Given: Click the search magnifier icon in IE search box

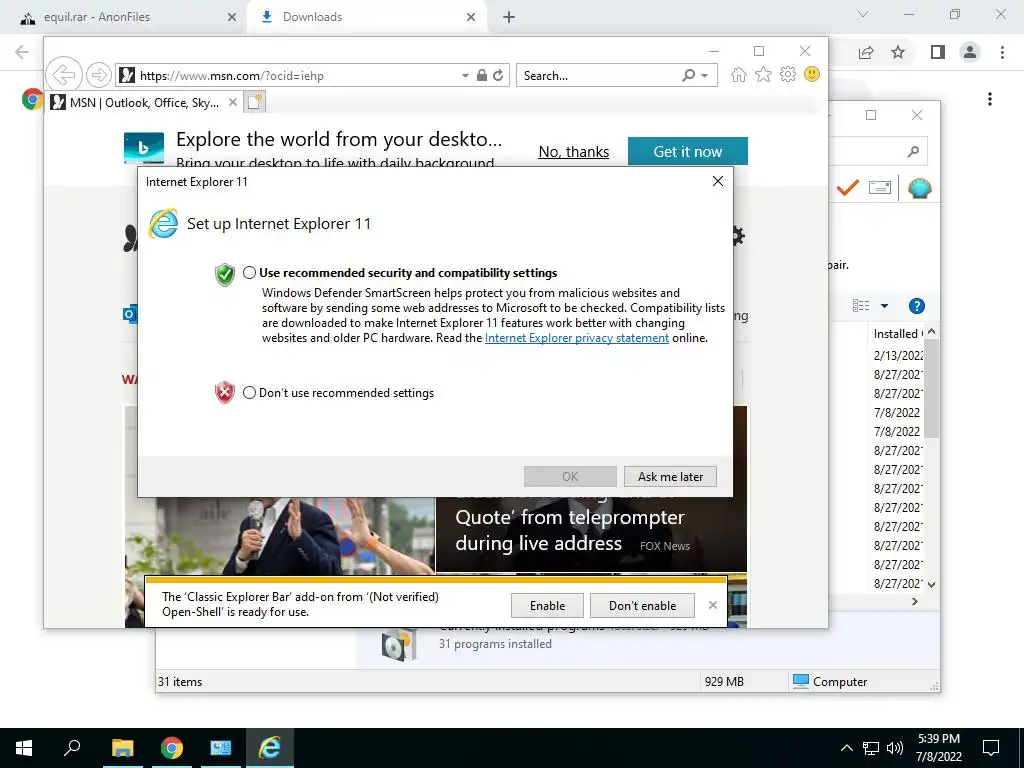Looking at the screenshot, I should 688,75.
